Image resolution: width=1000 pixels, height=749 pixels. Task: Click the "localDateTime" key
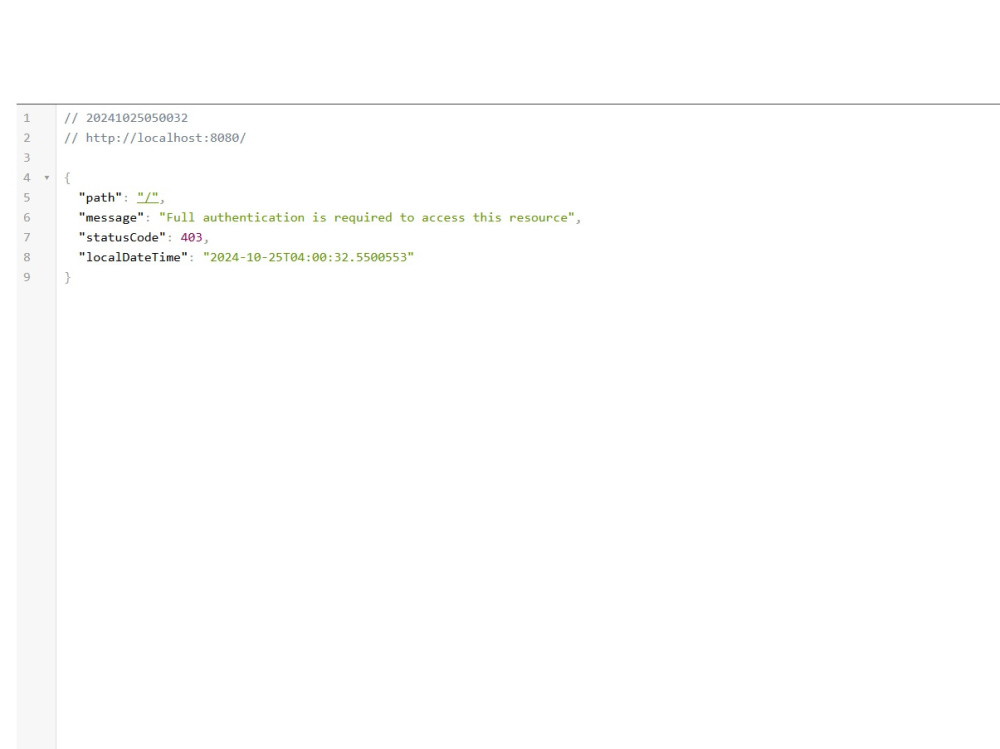point(133,257)
